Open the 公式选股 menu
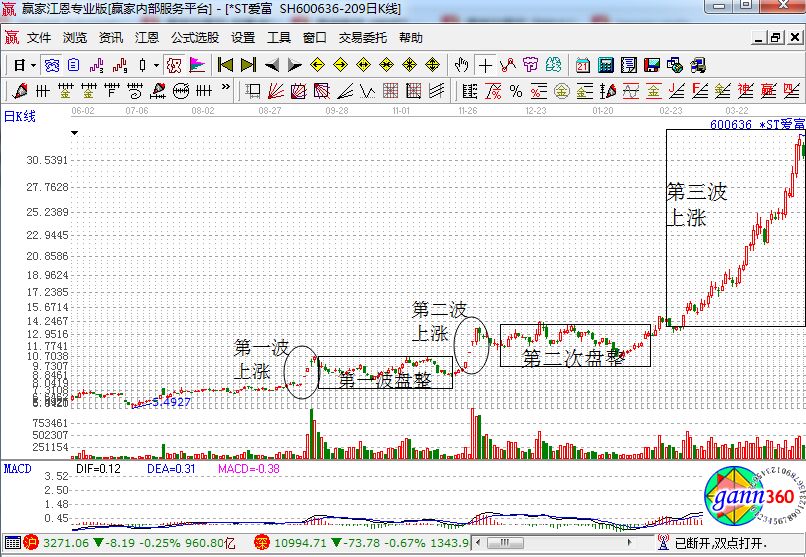Image resolution: width=806 pixels, height=557 pixels. pyautogui.click(x=194, y=38)
